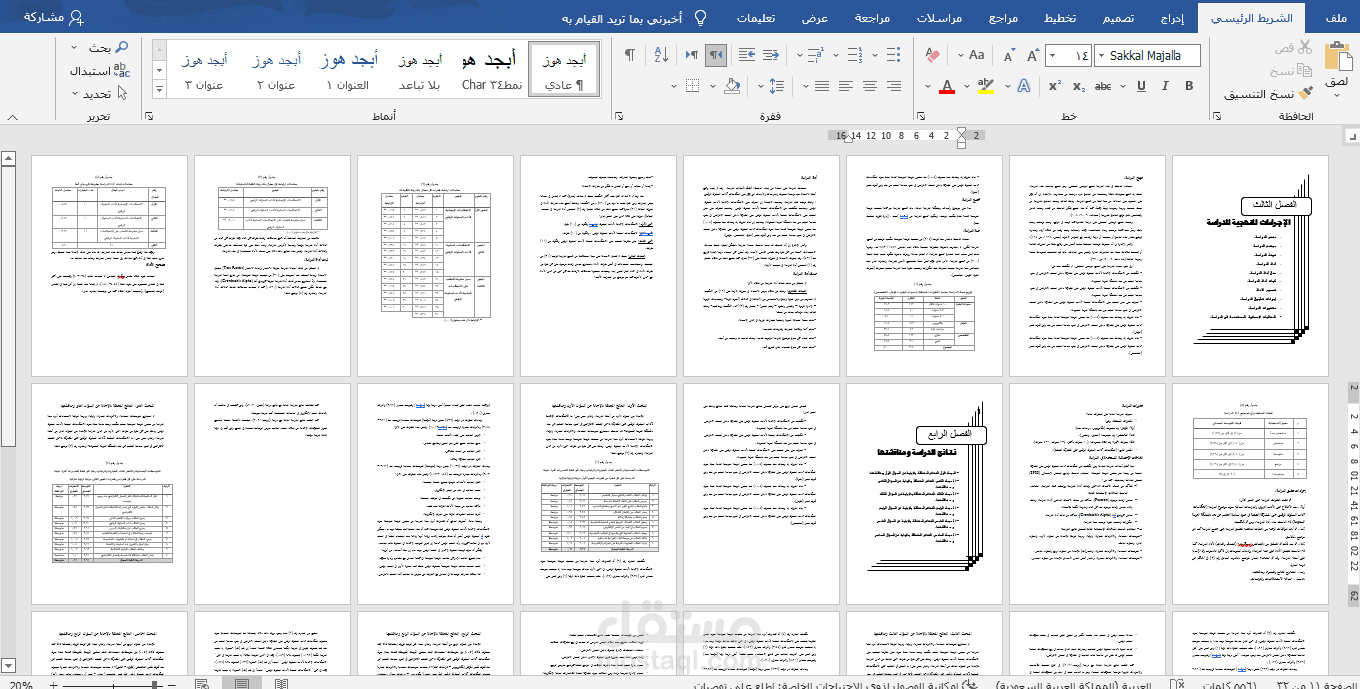Viewport: 1360px width, 689px height.
Task: Toggle Underline formatting (U)
Action: 1141,86
